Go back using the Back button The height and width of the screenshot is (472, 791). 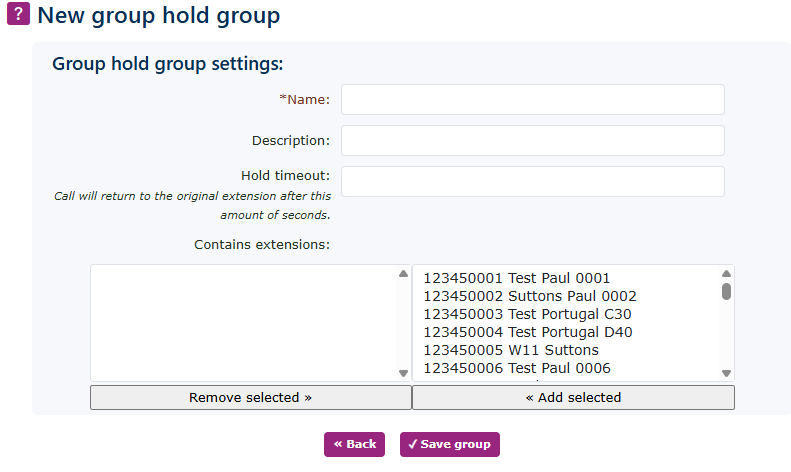tap(354, 444)
